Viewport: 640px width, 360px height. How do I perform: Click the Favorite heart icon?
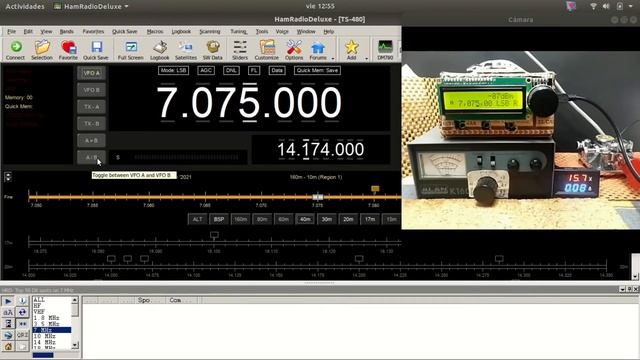(x=68, y=50)
